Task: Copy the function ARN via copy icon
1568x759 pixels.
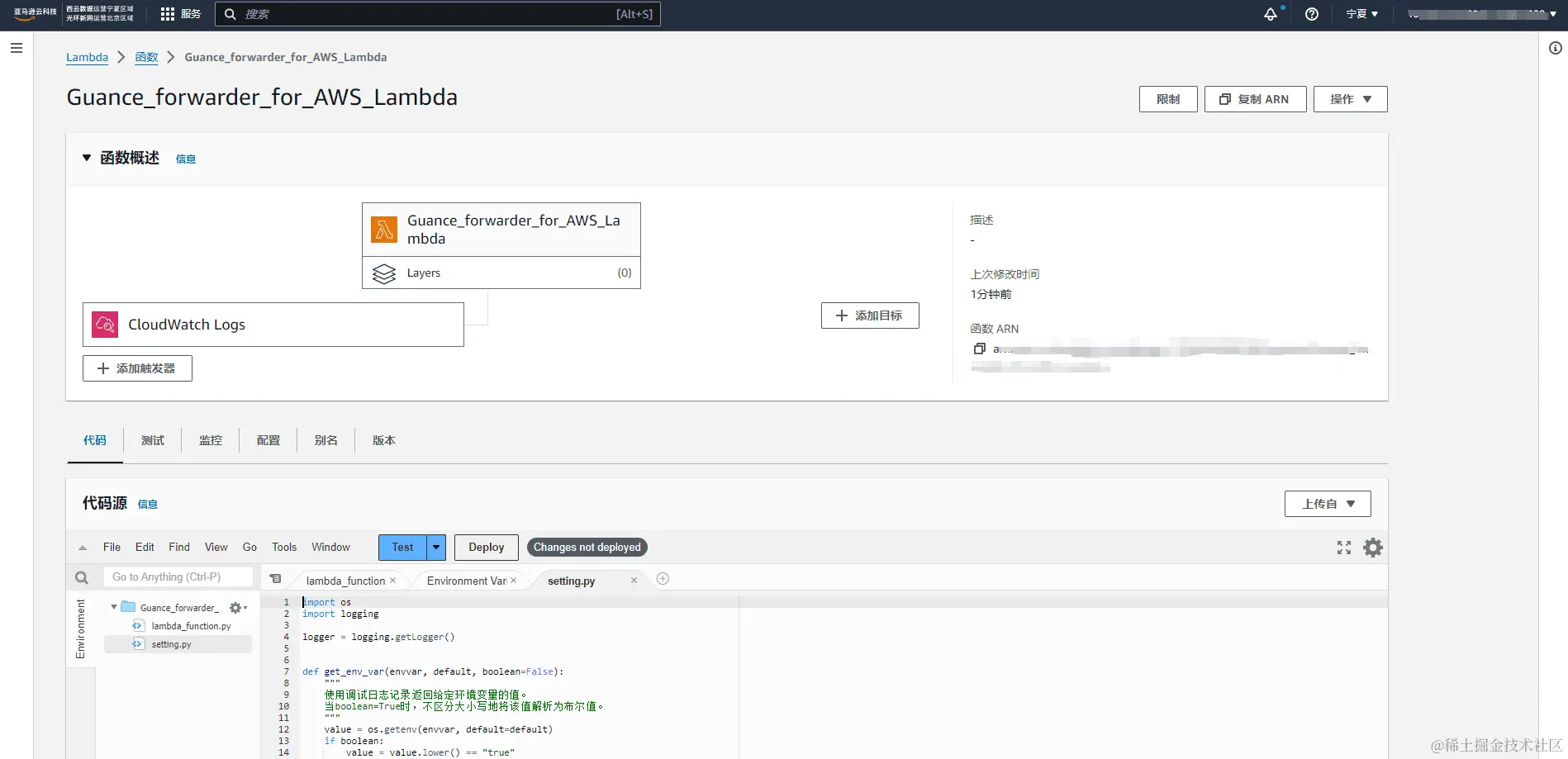Action: [x=979, y=349]
